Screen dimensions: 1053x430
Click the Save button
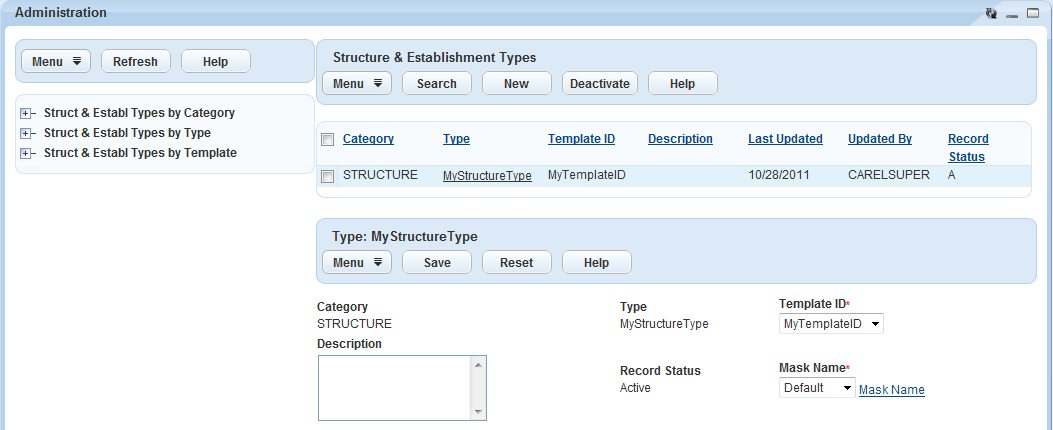(x=437, y=263)
